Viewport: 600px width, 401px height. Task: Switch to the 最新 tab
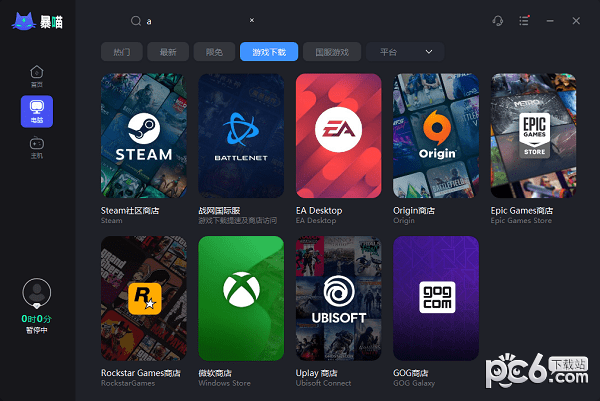(168, 52)
